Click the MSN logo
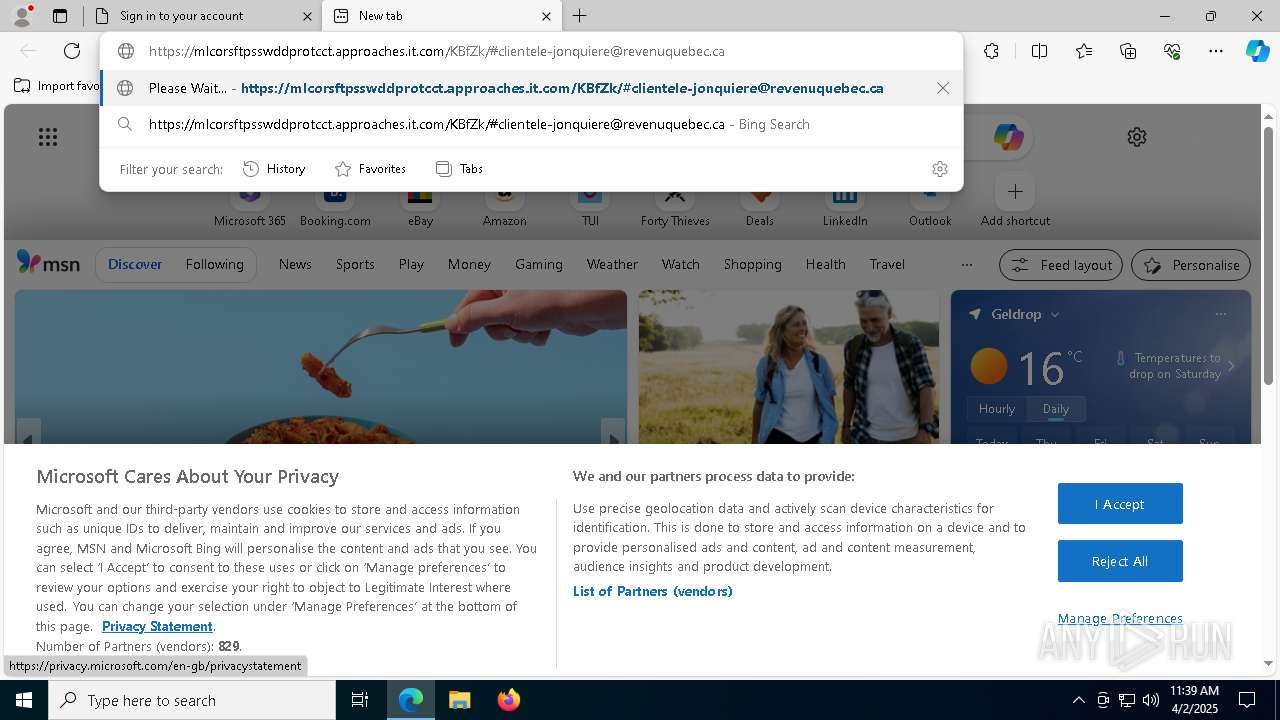 pyautogui.click(x=48, y=263)
